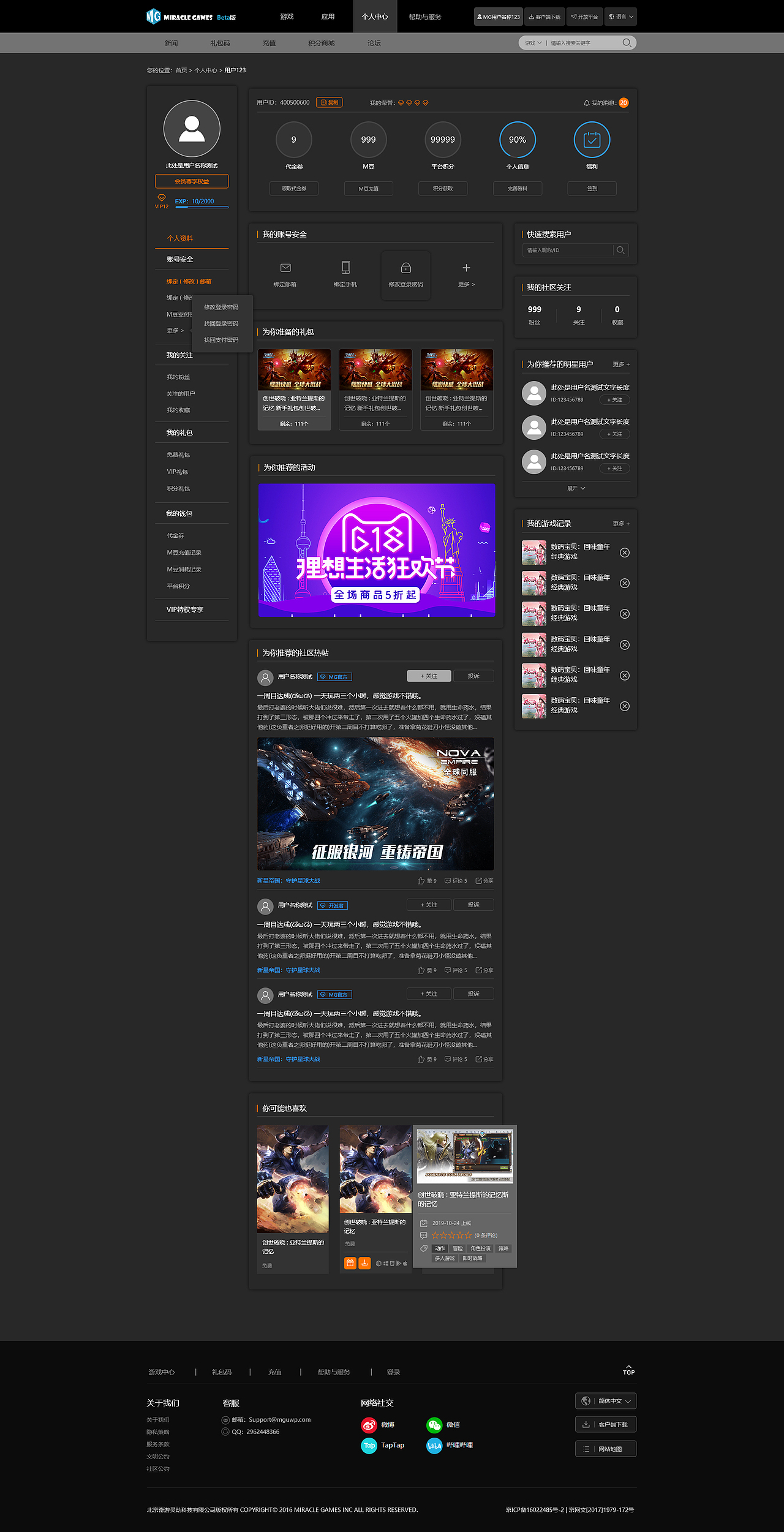This screenshot has width=784, height=1532.
Task: Open VIP礼包 in the sidebar
Action: point(177,472)
